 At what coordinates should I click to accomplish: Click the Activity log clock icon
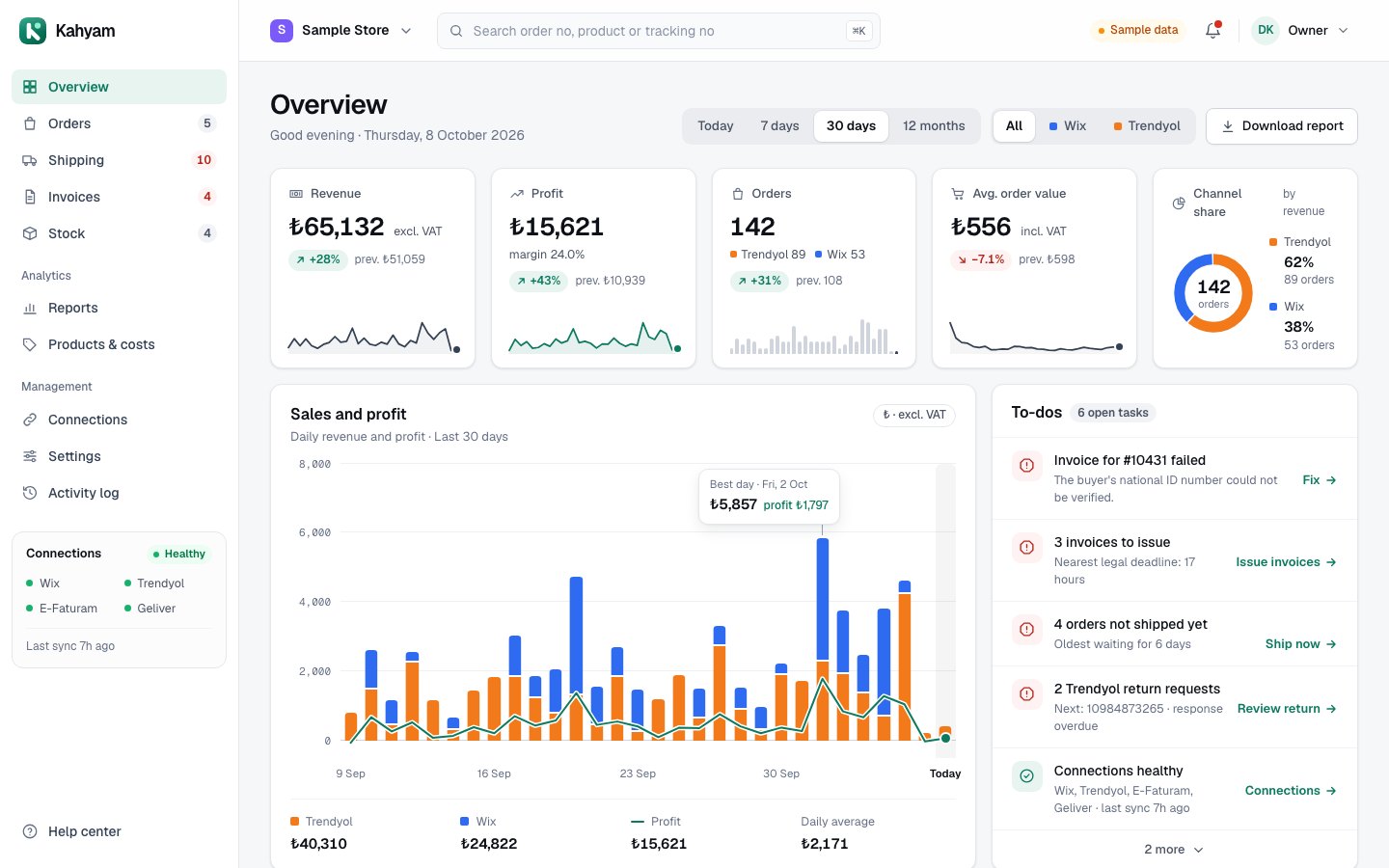pyautogui.click(x=30, y=493)
